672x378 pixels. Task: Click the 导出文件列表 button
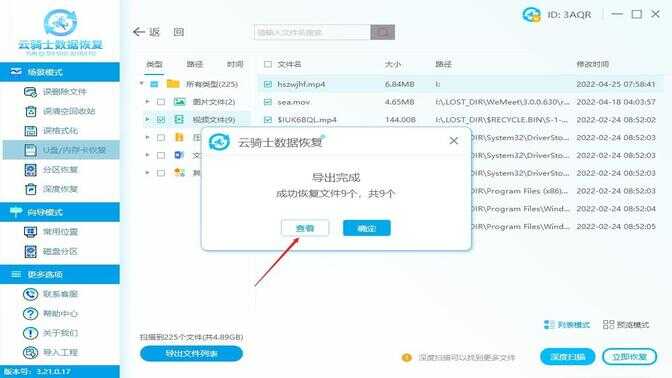click(x=192, y=354)
